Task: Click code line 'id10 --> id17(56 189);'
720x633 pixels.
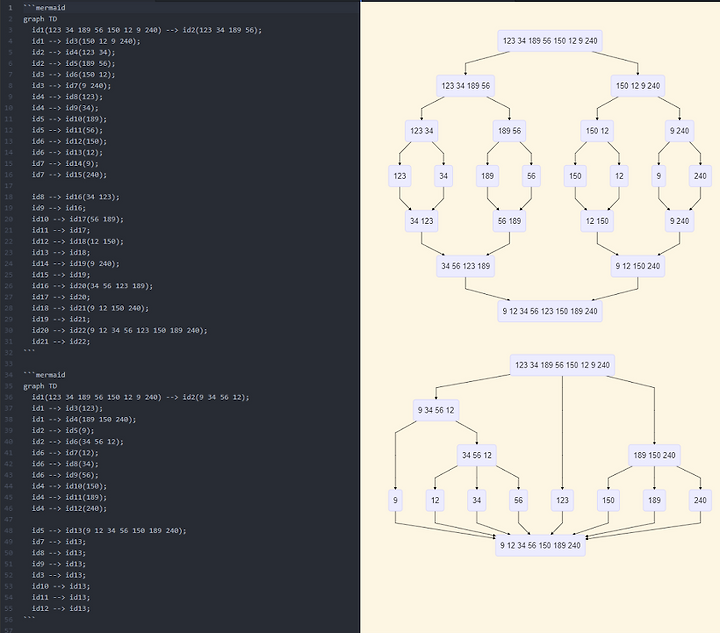Action: click(78, 219)
